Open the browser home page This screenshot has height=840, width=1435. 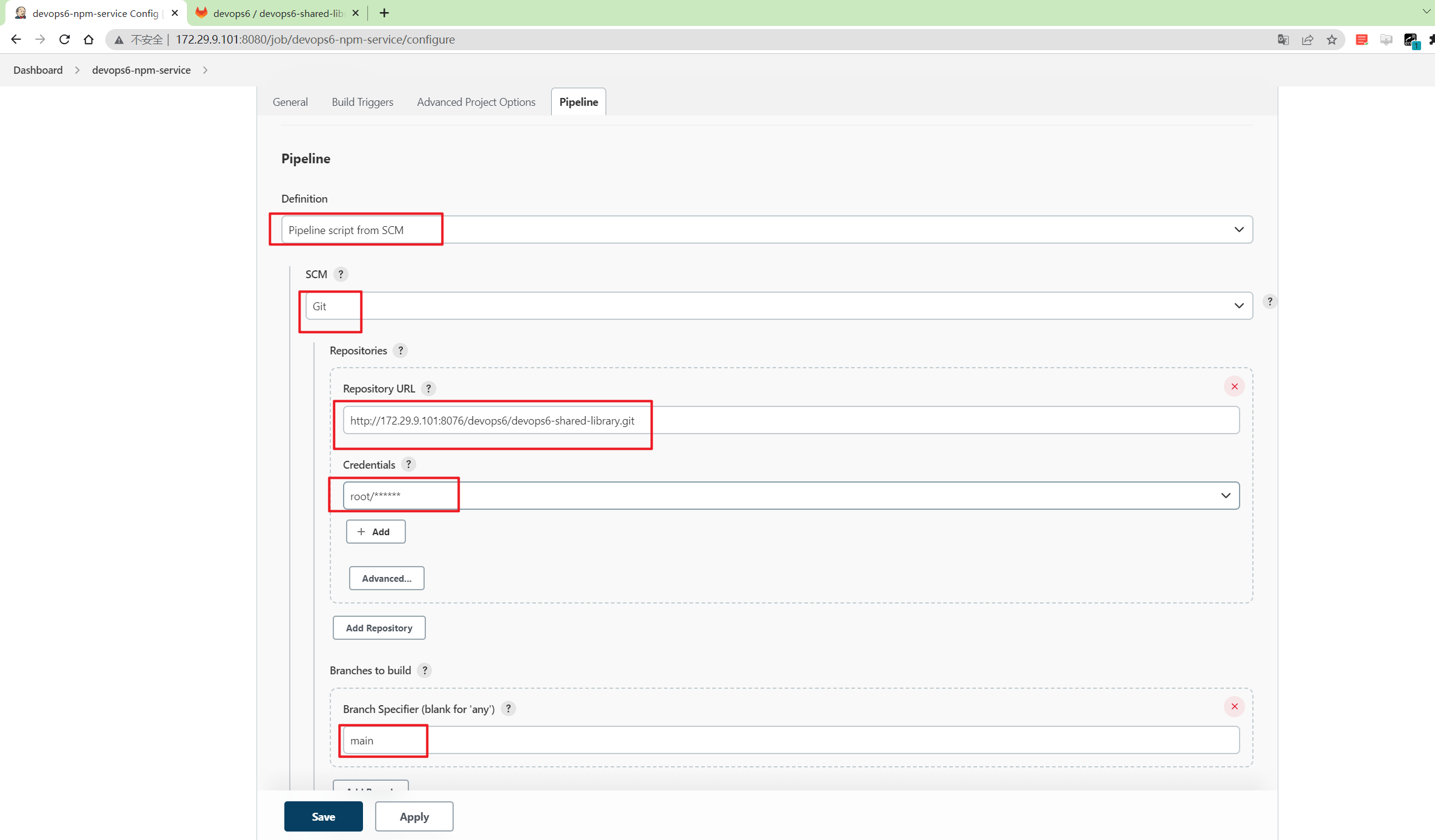[x=88, y=39]
